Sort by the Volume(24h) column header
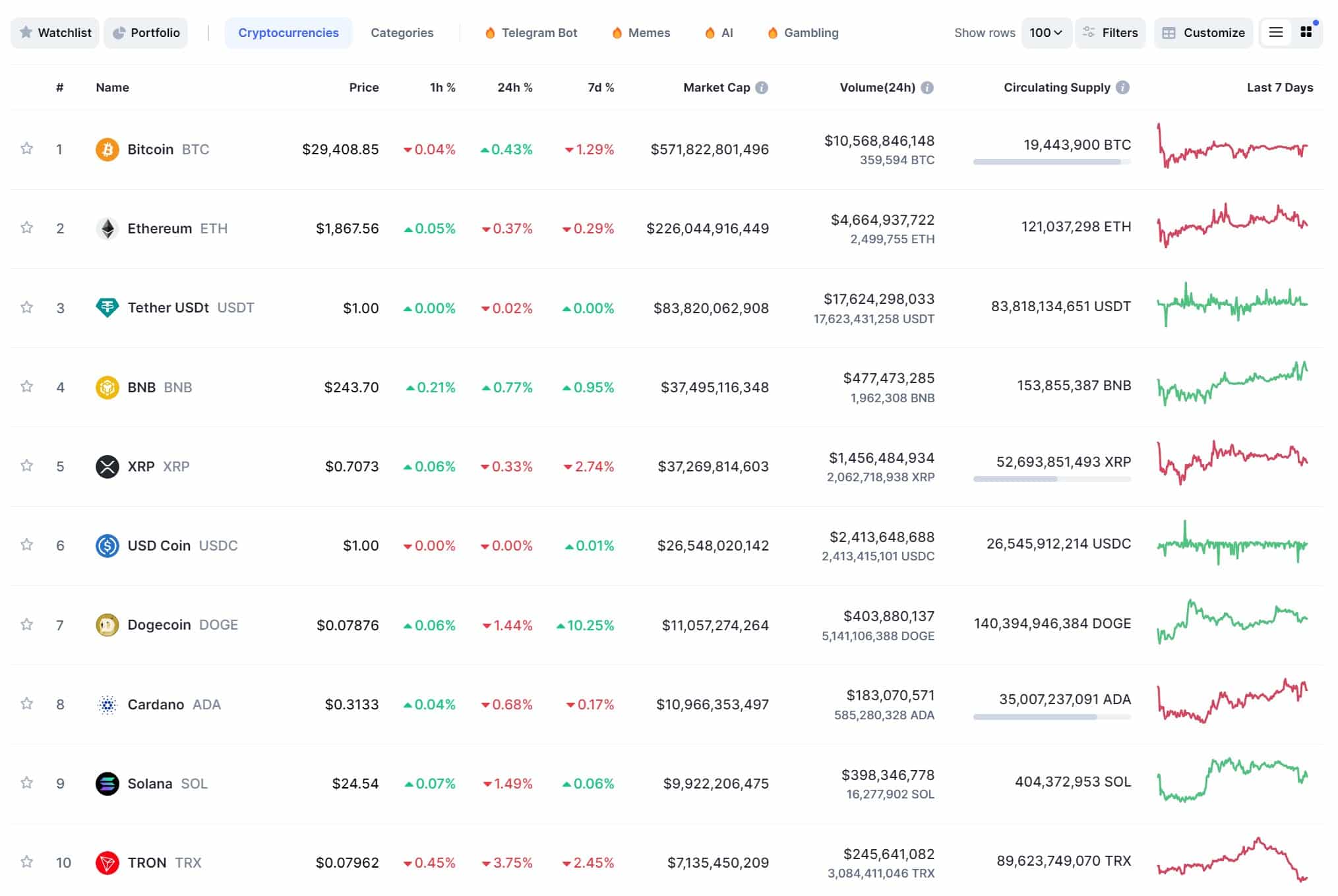Viewport: 1338px width, 896px height. click(x=877, y=88)
